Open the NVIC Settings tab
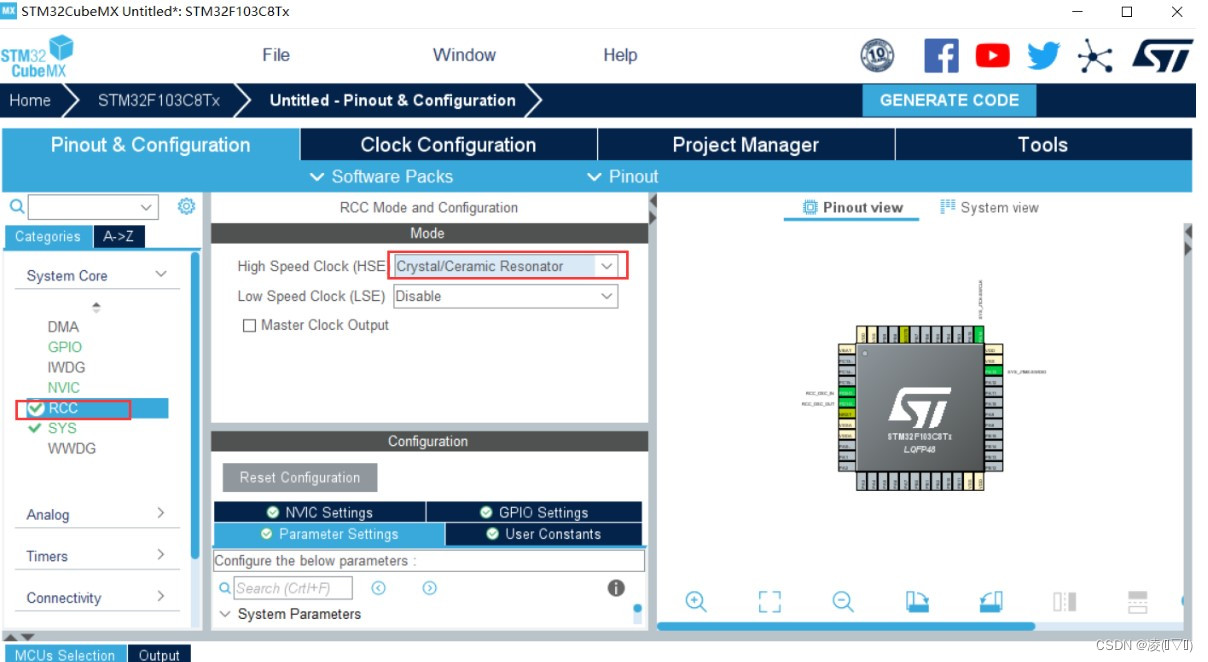1208x662 pixels. pos(320,512)
